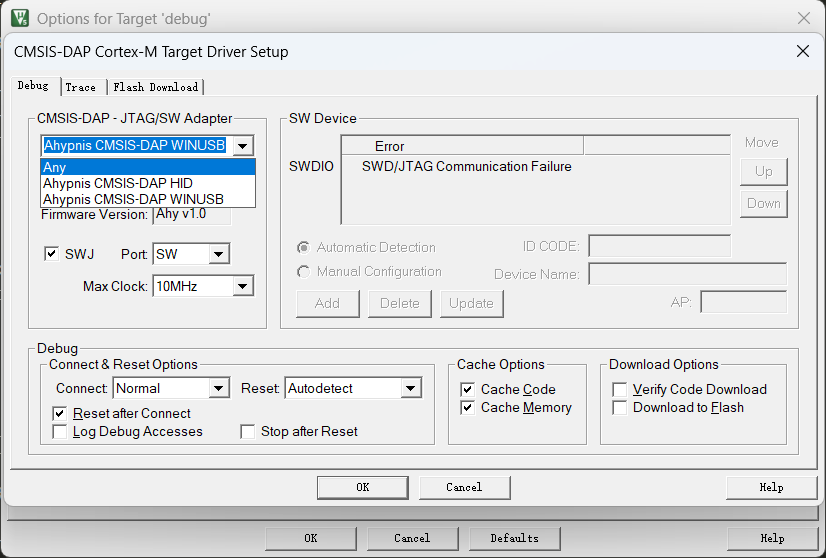The height and width of the screenshot is (558, 826).
Task: Choose Ahypnis CMSIS-DAP WINUSB list option
Action: point(148,199)
